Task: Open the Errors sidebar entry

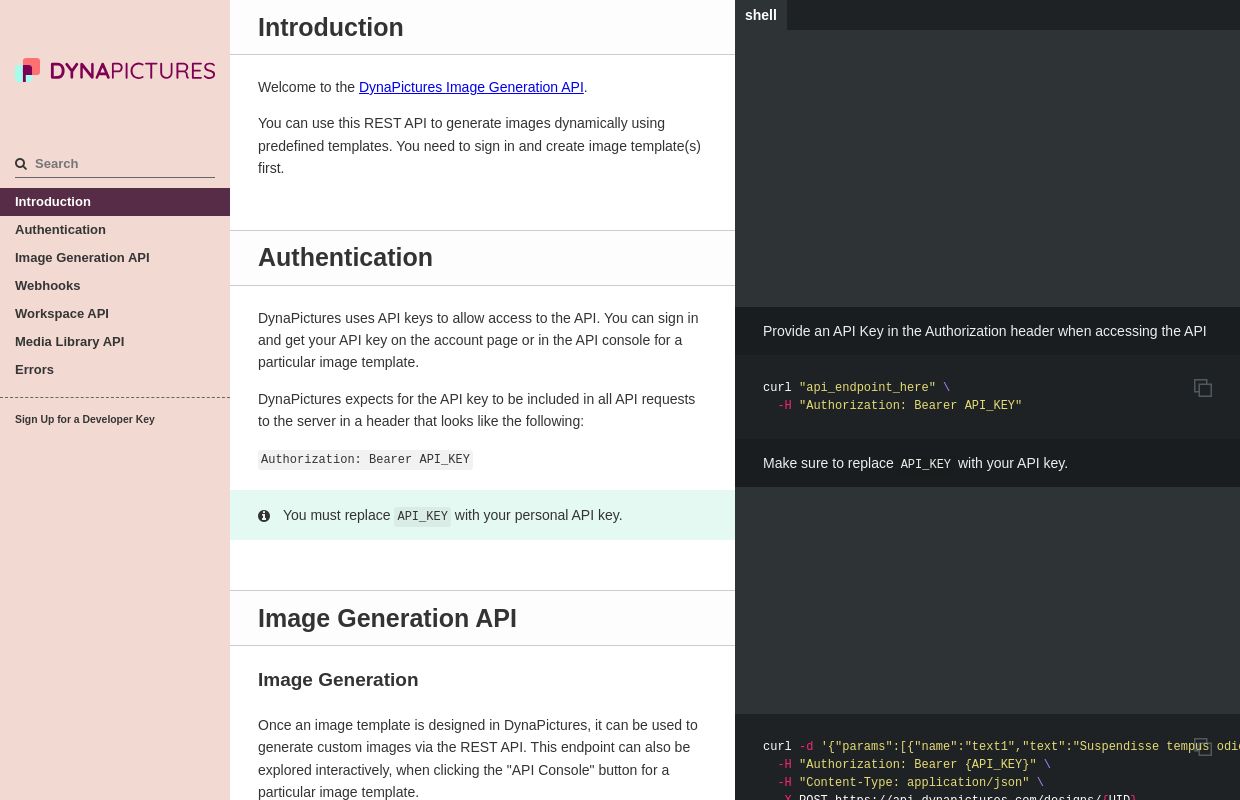Action: (x=115, y=370)
